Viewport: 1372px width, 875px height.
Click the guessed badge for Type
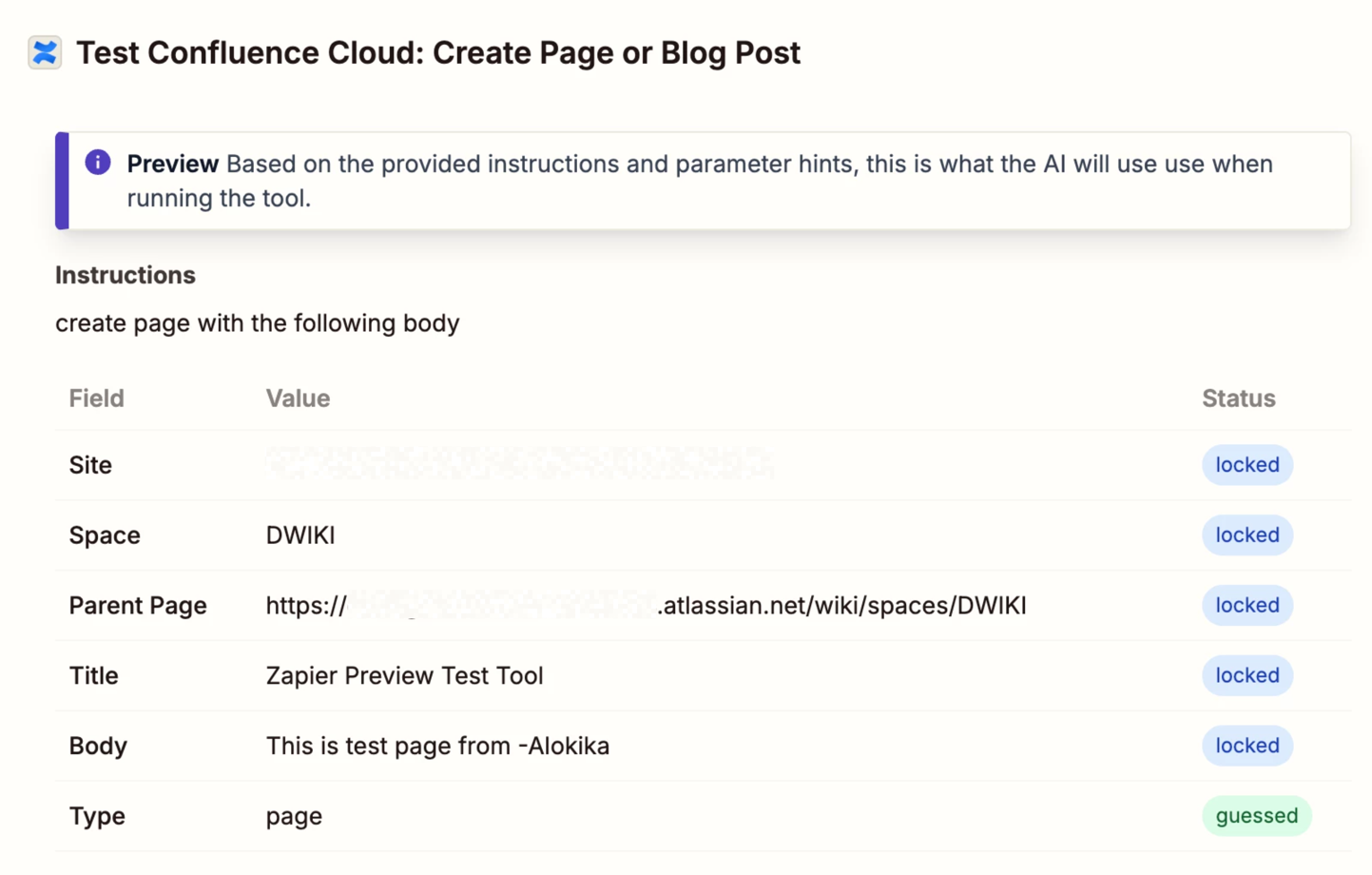(1256, 816)
